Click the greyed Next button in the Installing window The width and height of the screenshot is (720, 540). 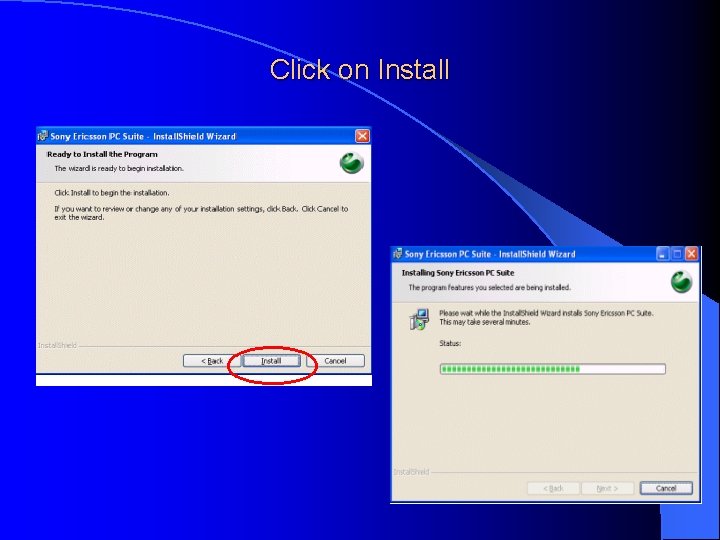point(608,488)
